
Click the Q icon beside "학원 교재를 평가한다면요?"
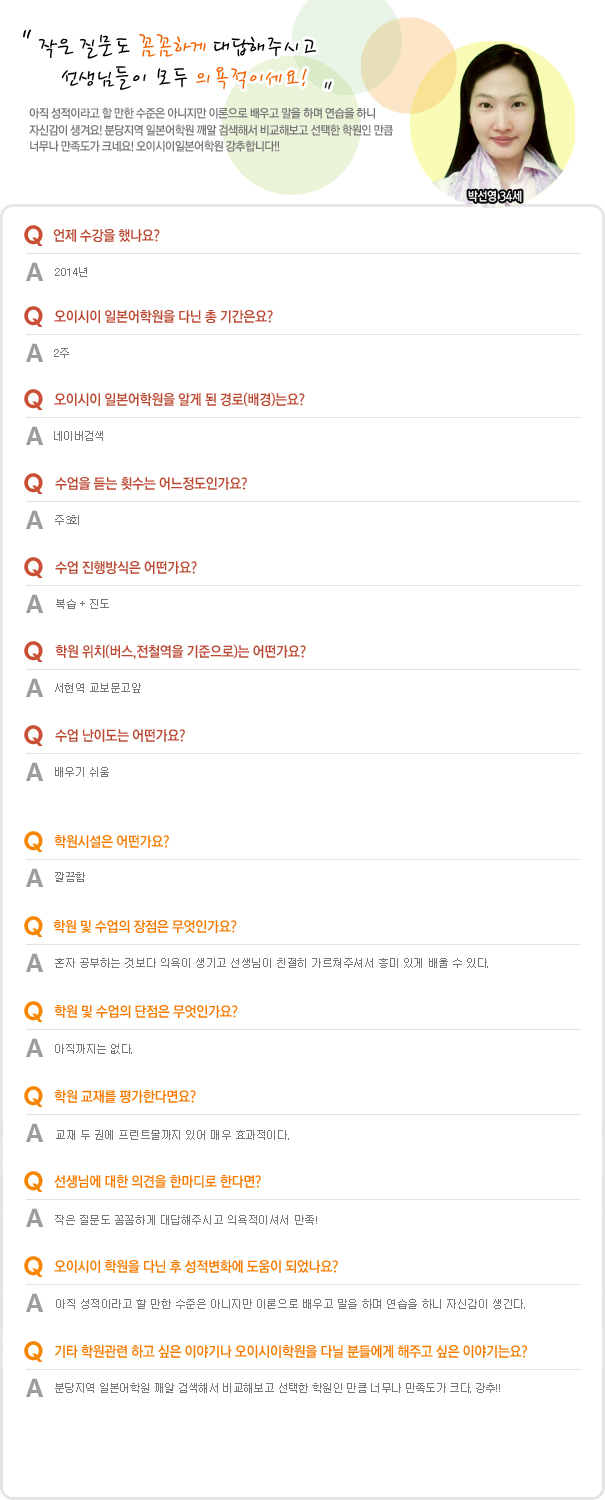pyautogui.click(x=33, y=1095)
